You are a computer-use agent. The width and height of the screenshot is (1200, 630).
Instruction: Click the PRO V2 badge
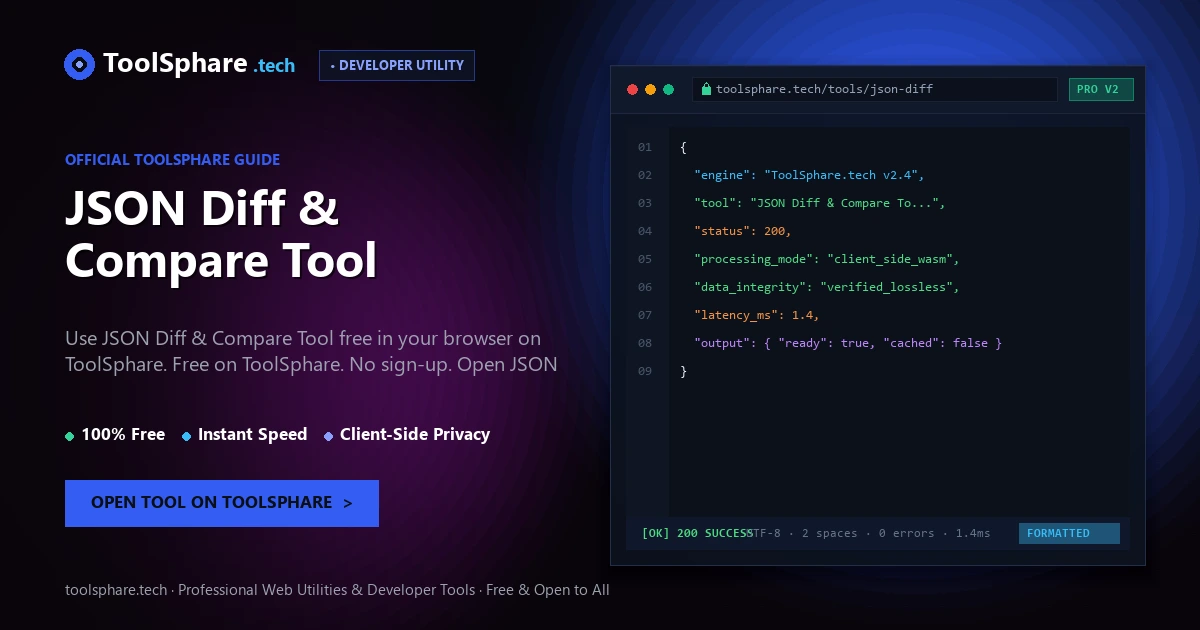tap(1101, 90)
